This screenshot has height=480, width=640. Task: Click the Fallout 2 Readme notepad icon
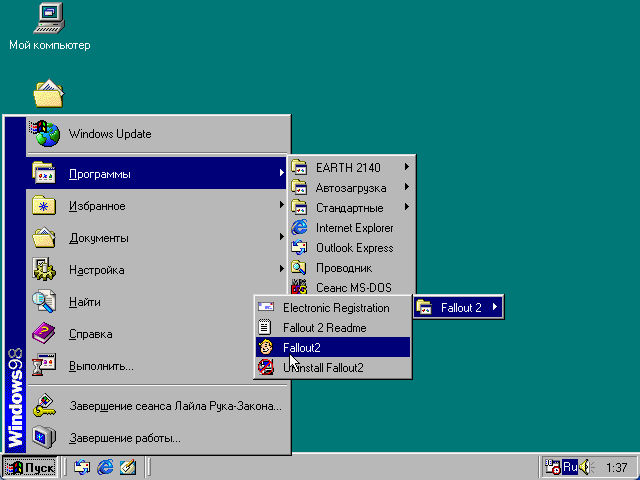(x=265, y=327)
